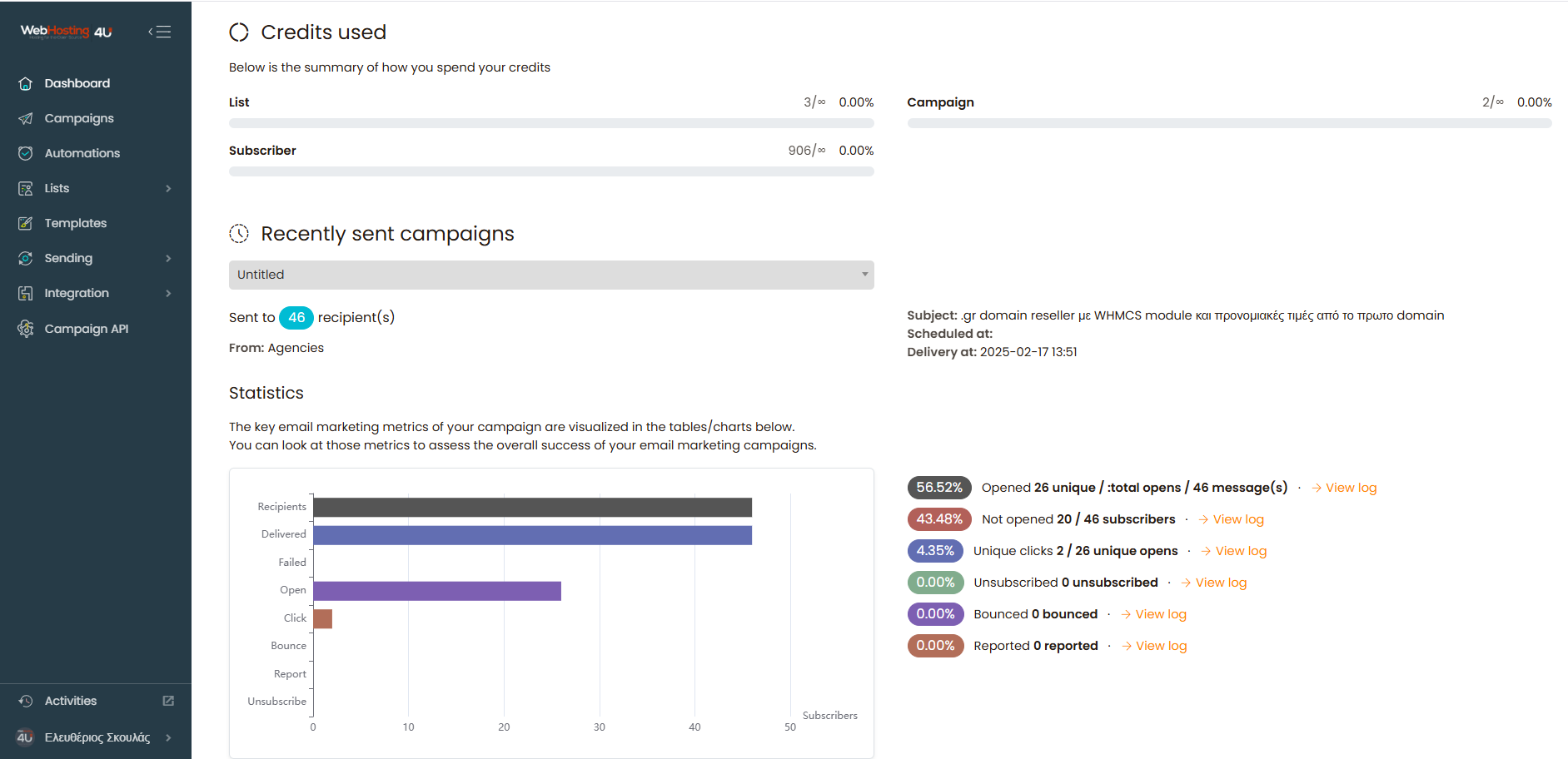
Task: Click the Campaign API gear icon
Action: point(26,329)
